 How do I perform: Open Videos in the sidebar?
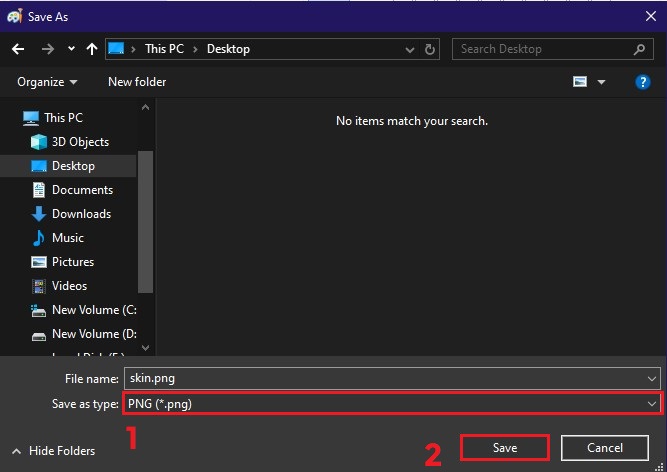[60, 286]
